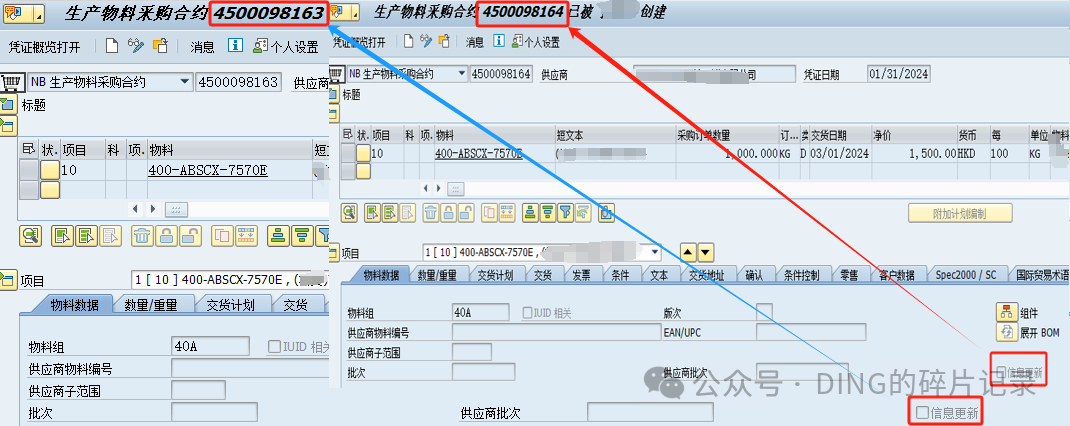Viewport: 1070px width, 426px height.
Task: Click previous item up-arrow in 4500098164 window
Action: [x=689, y=253]
